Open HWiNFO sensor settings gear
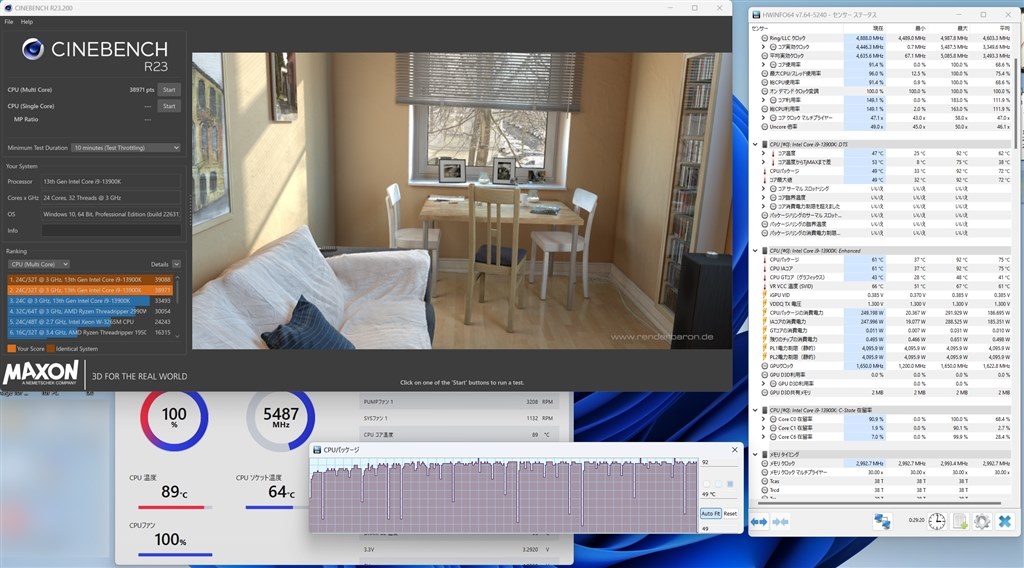Viewport: 1024px width, 568px height. coord(982,521)
